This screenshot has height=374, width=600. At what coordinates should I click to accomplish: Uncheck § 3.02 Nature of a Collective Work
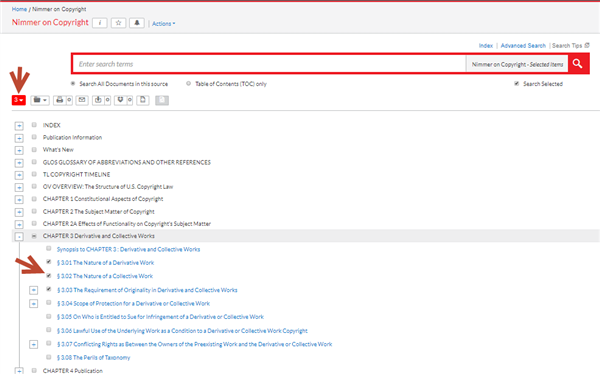coord(49,275)
